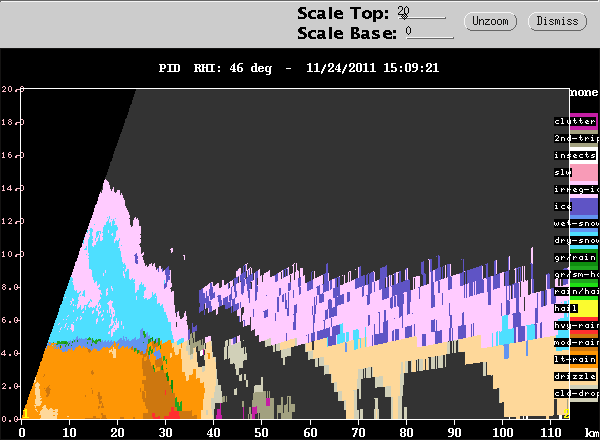Click the 'cld-drops' legend label
600x440 pixels.
pyautogui.click(x=576, y=393)
